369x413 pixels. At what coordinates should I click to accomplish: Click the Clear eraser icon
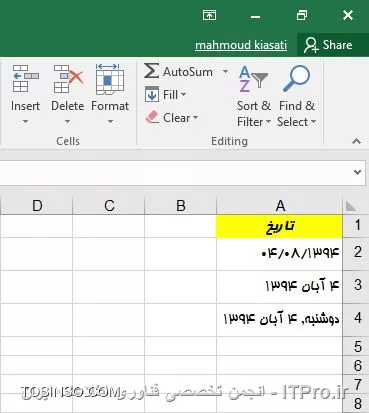pos(152,117)
